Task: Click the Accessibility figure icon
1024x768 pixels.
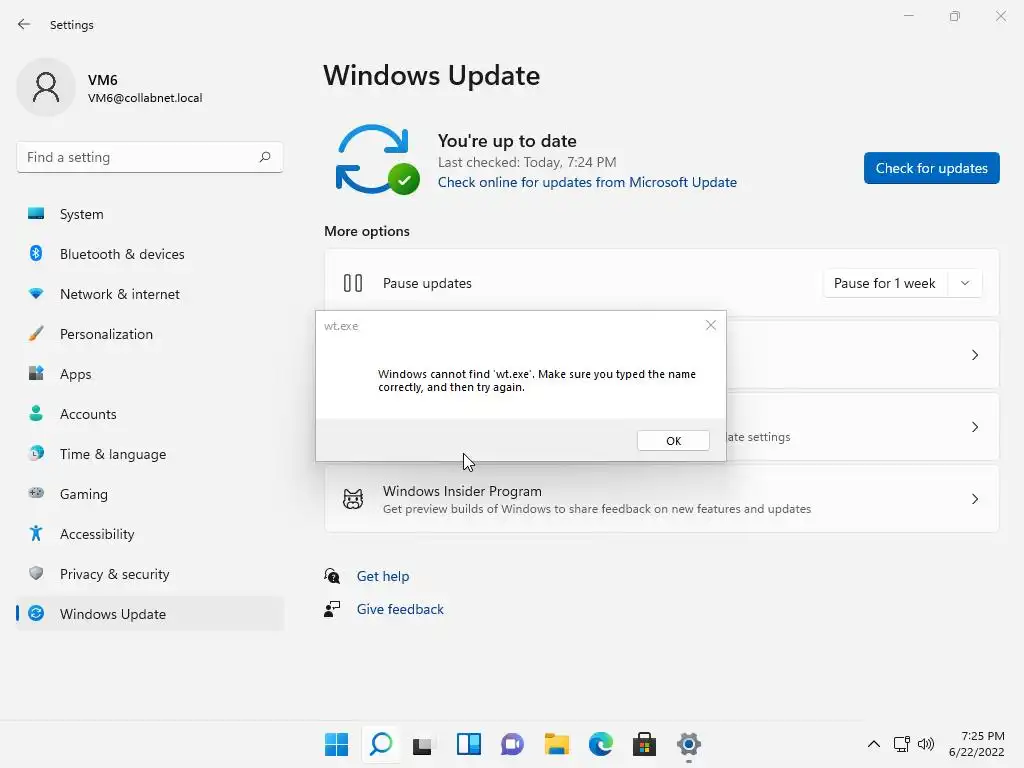Action: [36, 534]
